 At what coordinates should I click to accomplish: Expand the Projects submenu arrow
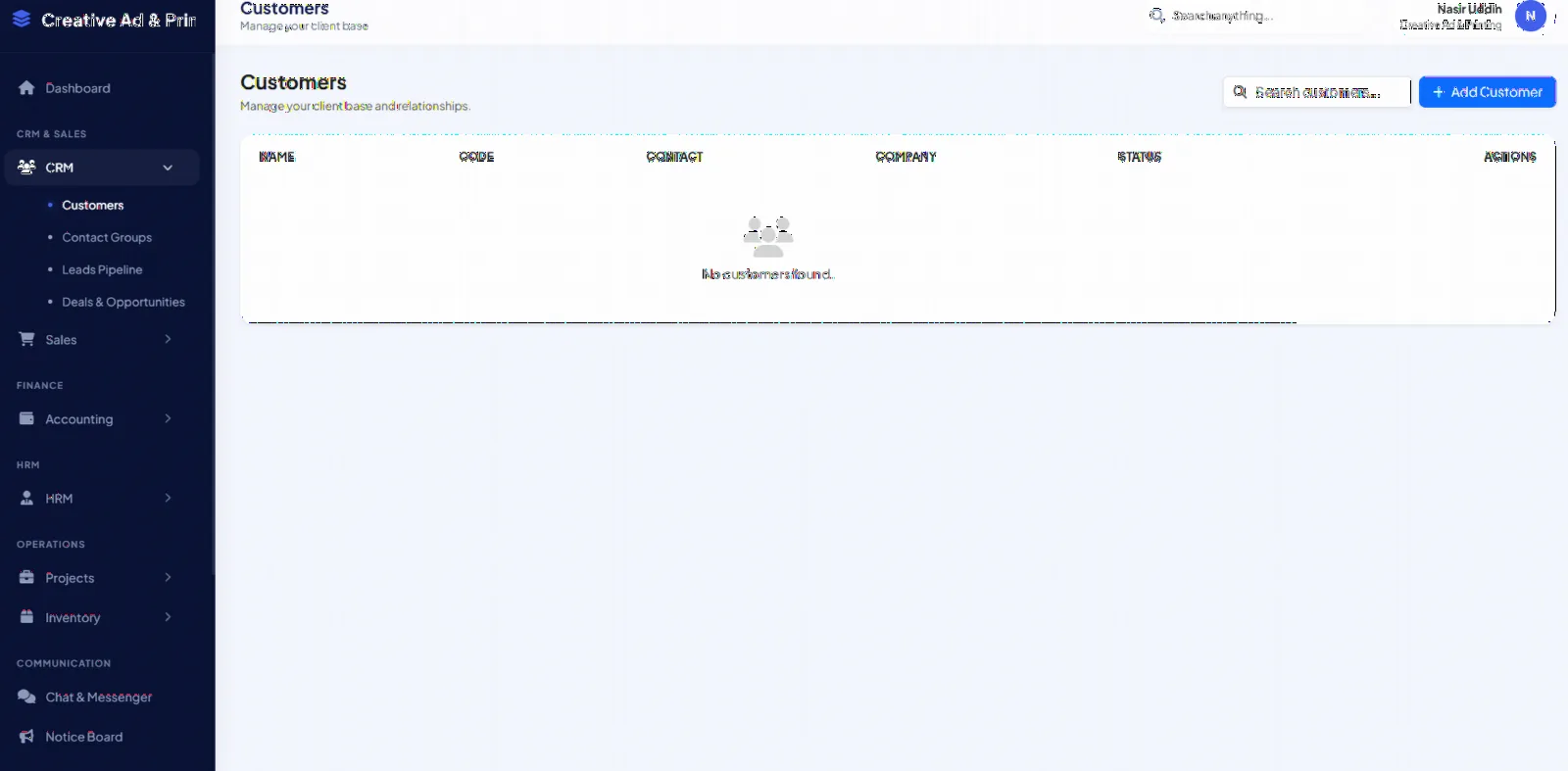(x=168, y=577)
